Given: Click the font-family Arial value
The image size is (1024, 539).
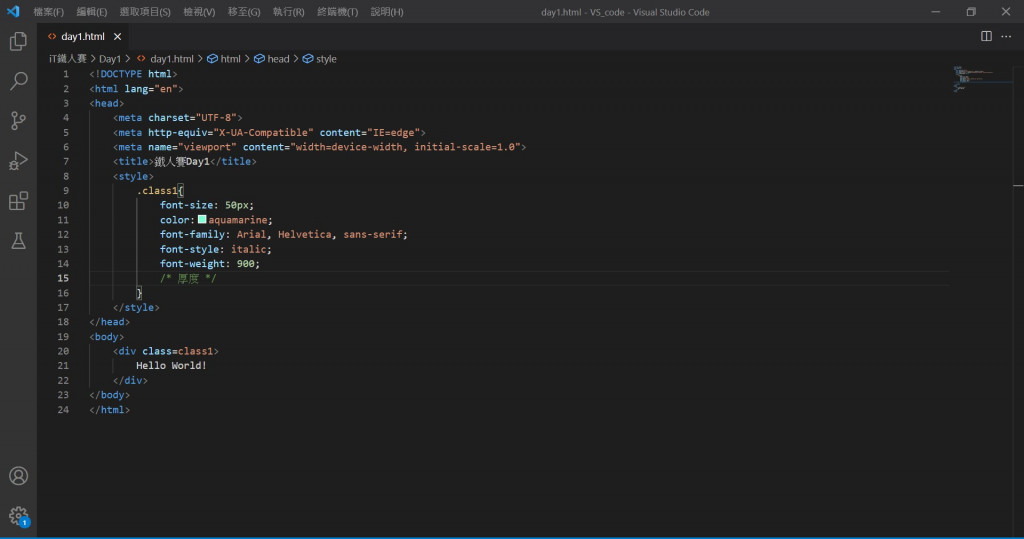Looking at the screenshot, I should pos(251,235).
